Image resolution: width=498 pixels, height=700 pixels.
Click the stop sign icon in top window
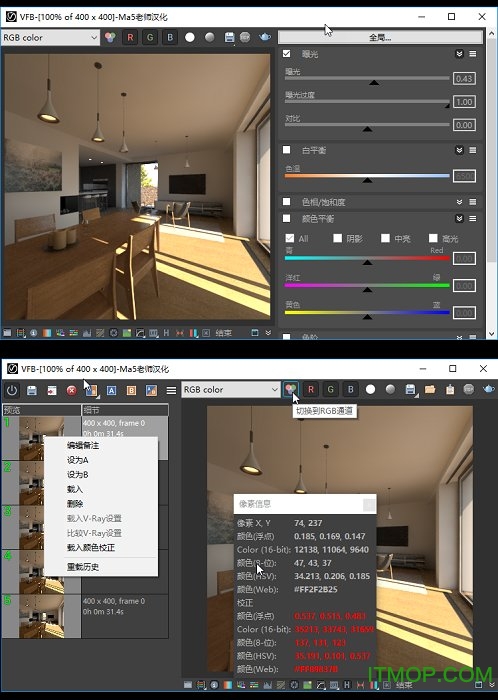(x=245, y=38)
